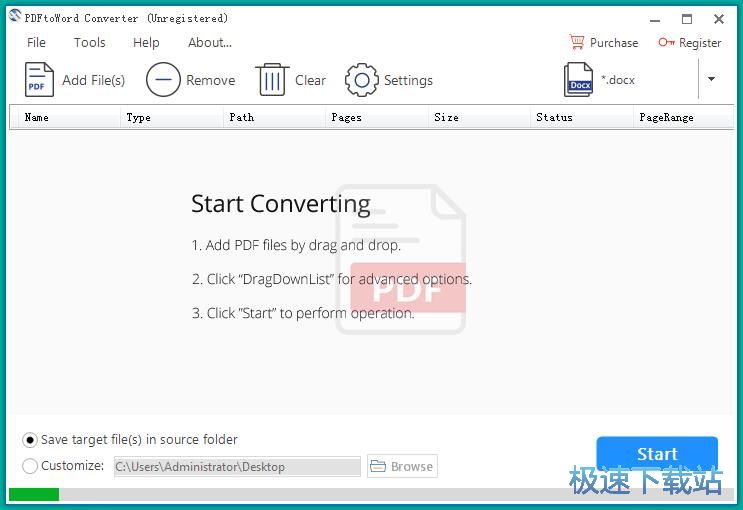Sort by the Size column header
This screenshot has width=743, height=510.
click(479, 117)
